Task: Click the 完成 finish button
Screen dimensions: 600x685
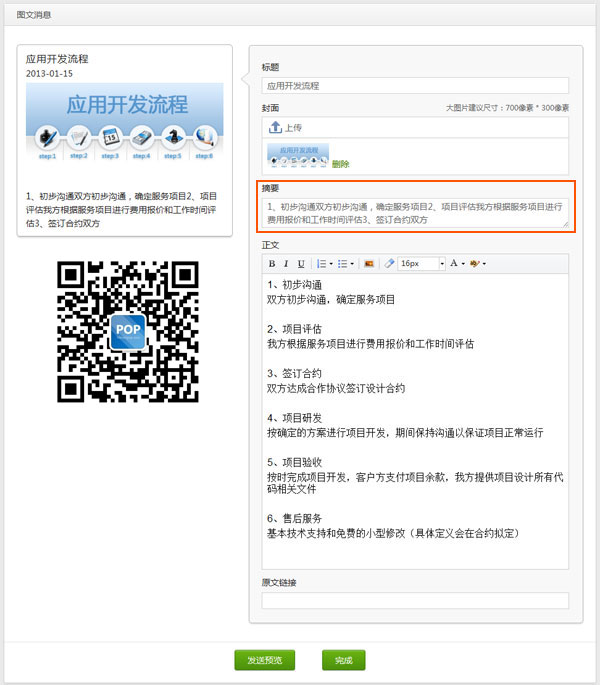Action: (x=343, y=660)
